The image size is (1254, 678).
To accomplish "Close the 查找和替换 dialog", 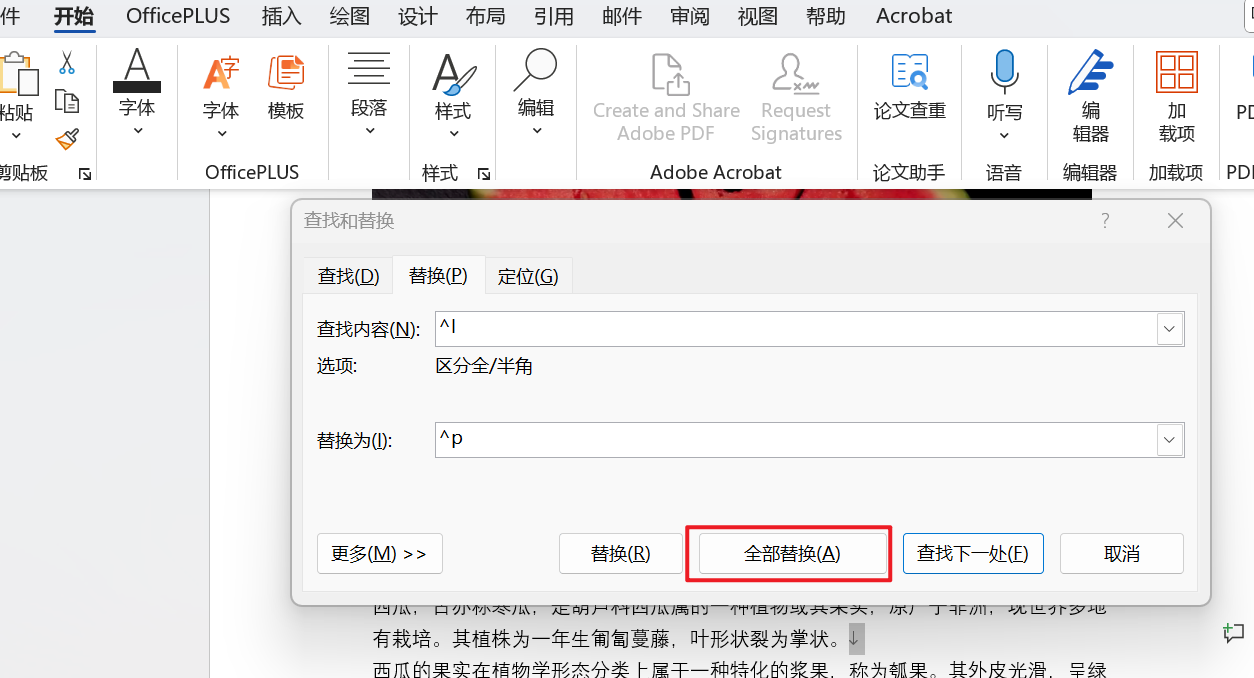I will pyautogui.click(x=1175, y=221).
